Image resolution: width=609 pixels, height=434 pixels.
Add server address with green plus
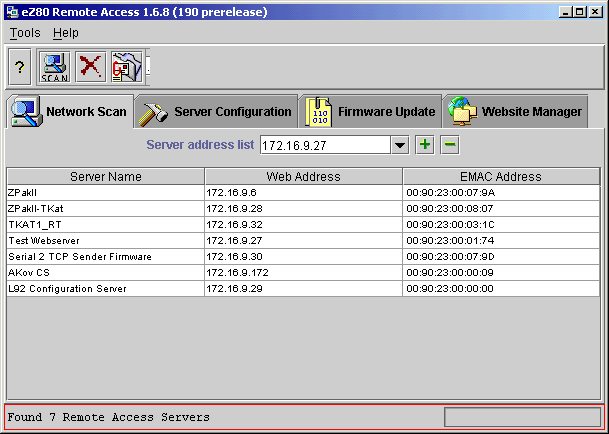coord(425,145)
